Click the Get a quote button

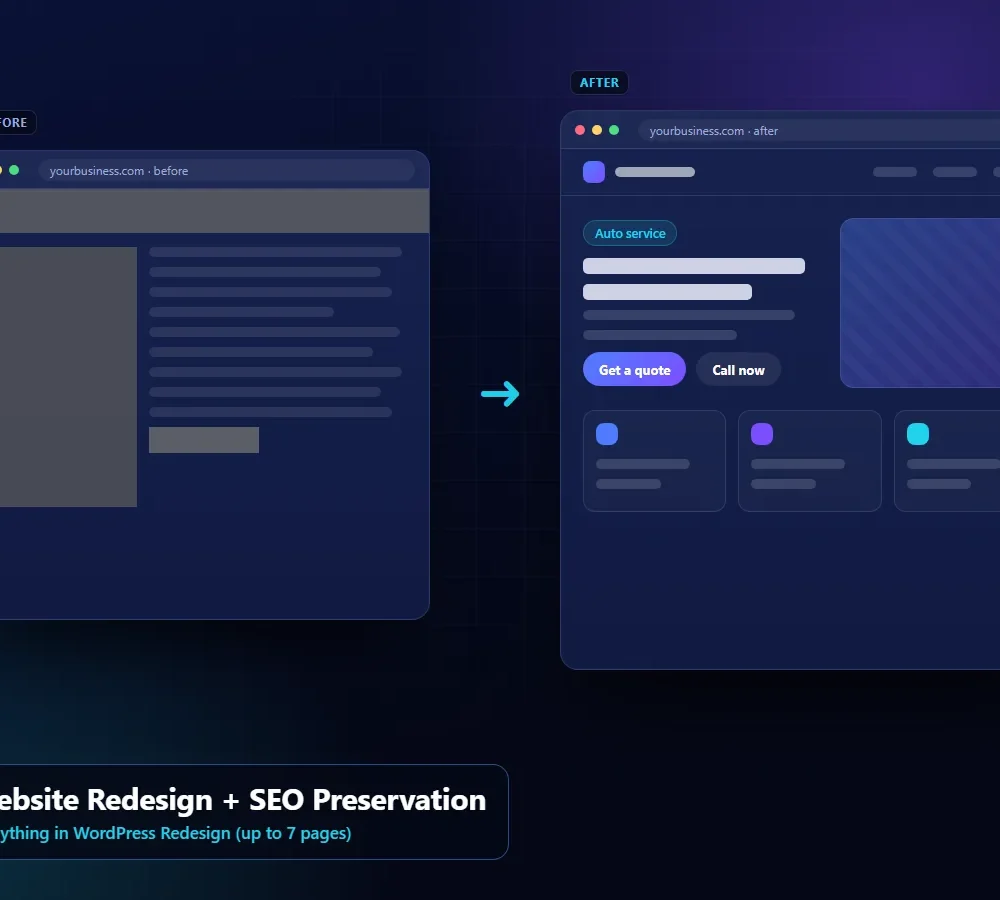coord(634,369)
